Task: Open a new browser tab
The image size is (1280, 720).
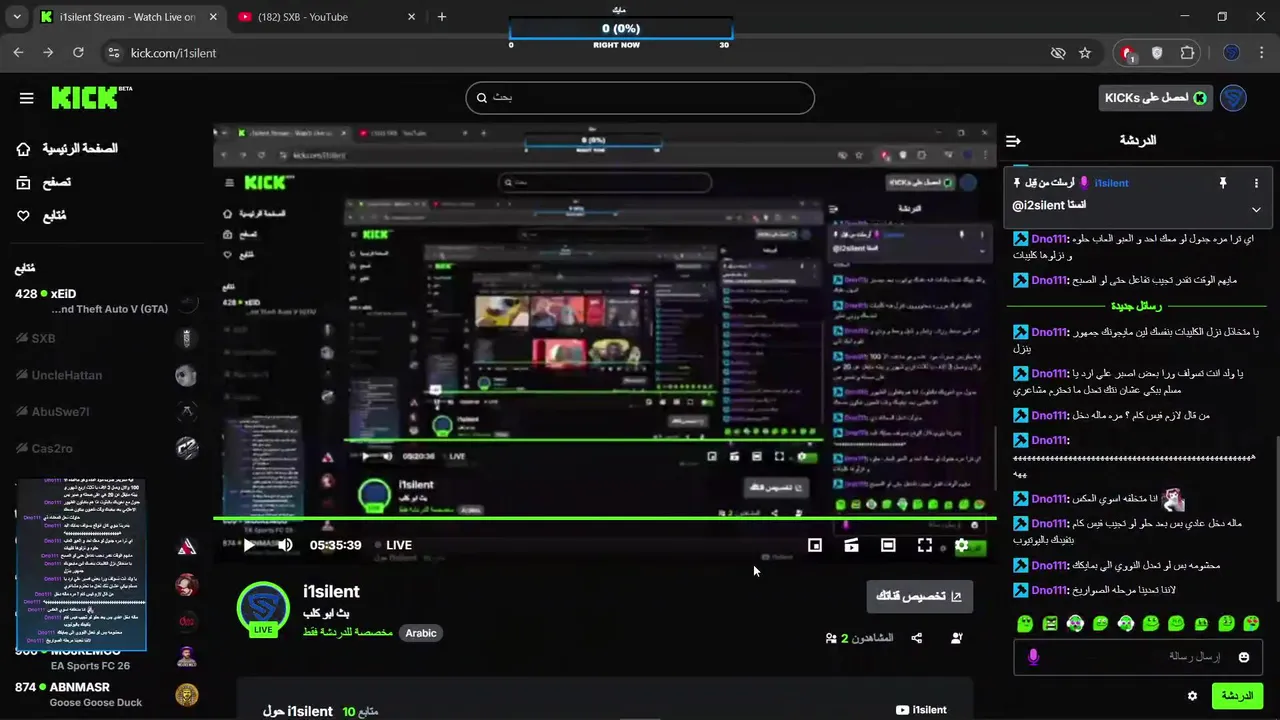Action: [x=442, y=17]
